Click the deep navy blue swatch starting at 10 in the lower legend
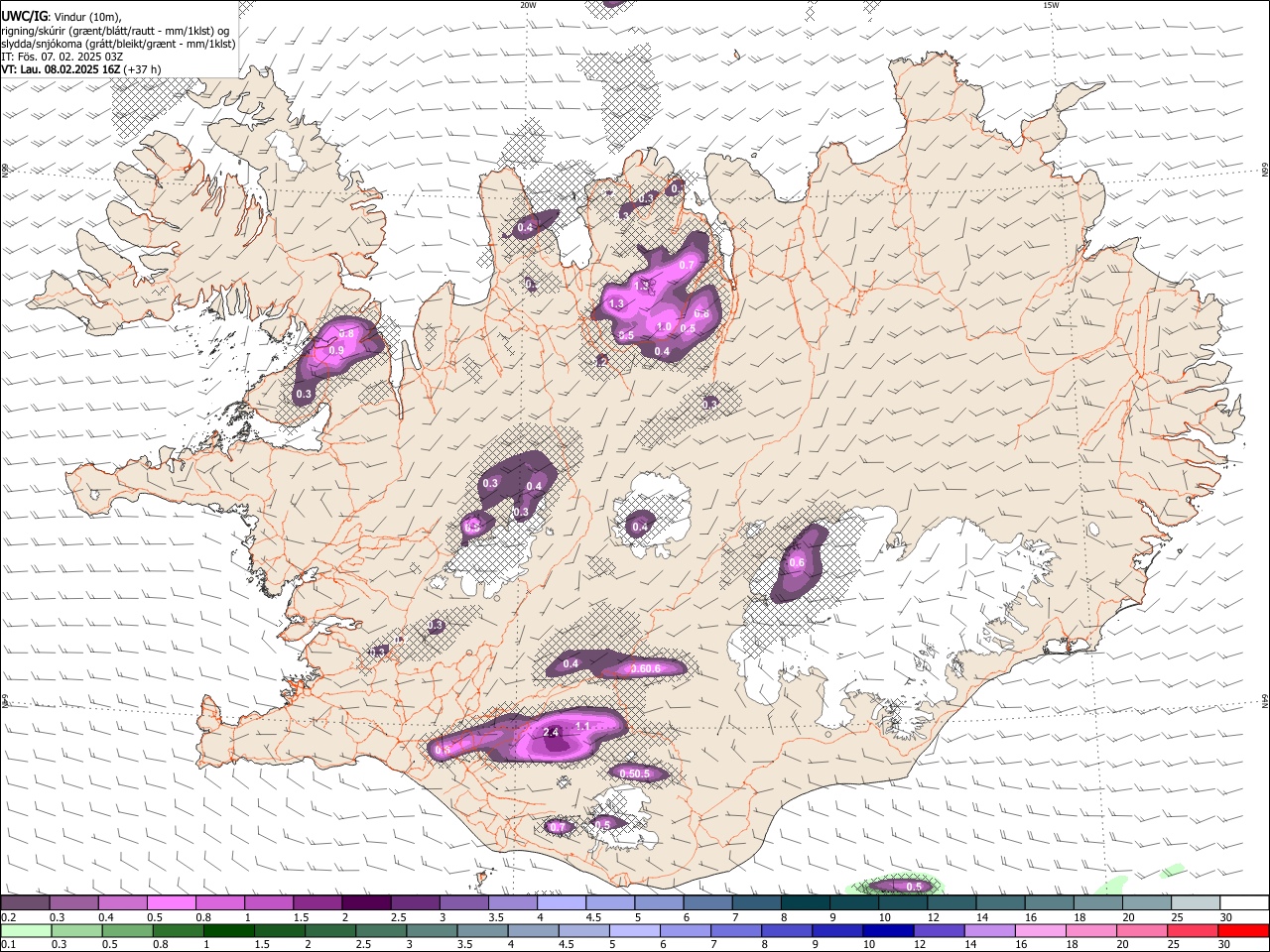Screen dimensions: 1270x952 click(887, 931)
